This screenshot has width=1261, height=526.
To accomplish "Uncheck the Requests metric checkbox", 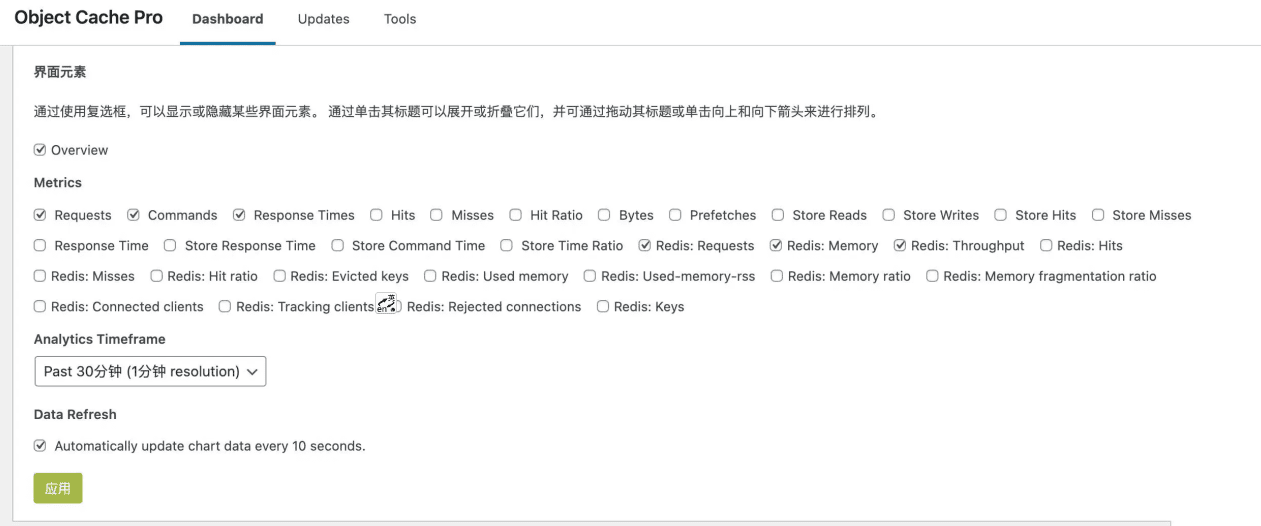I will pyautogui.click(x=40, y=215).
